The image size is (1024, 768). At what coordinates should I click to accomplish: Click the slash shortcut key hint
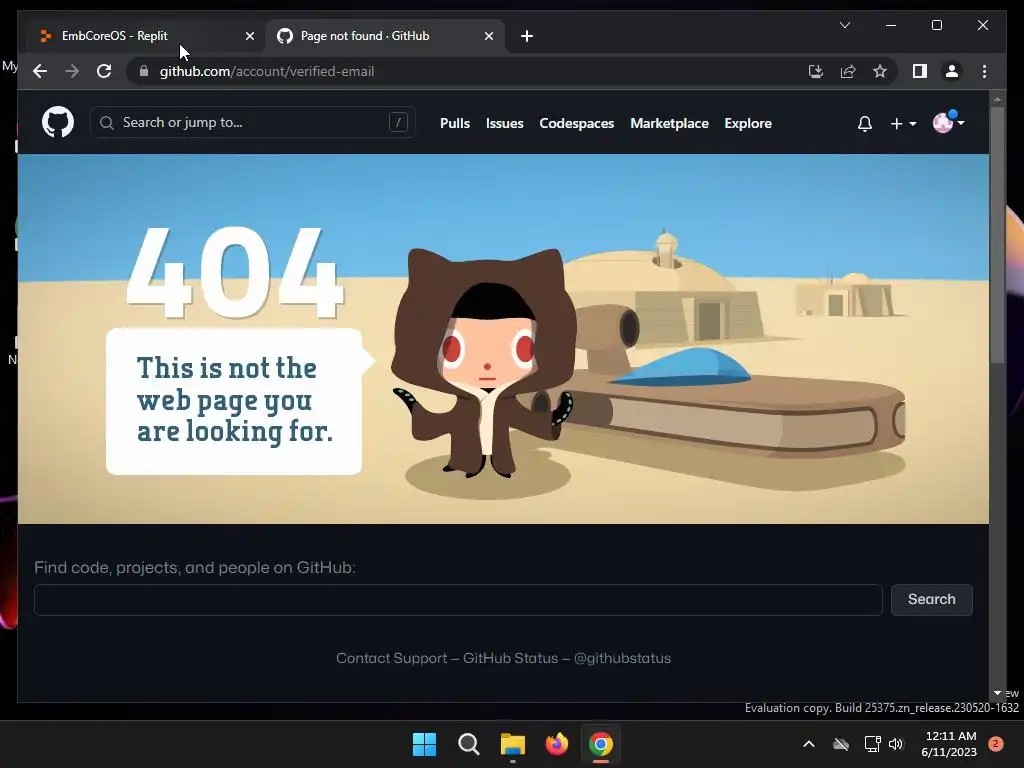[398, 122]
